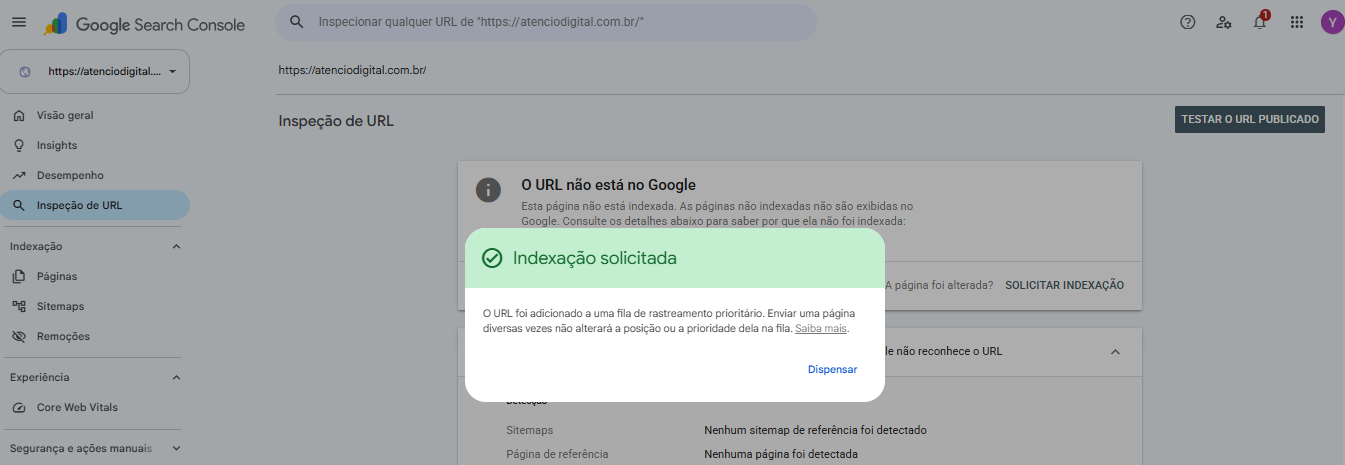Click the crossed-eye icon beside Remoções

click(18, 336)
